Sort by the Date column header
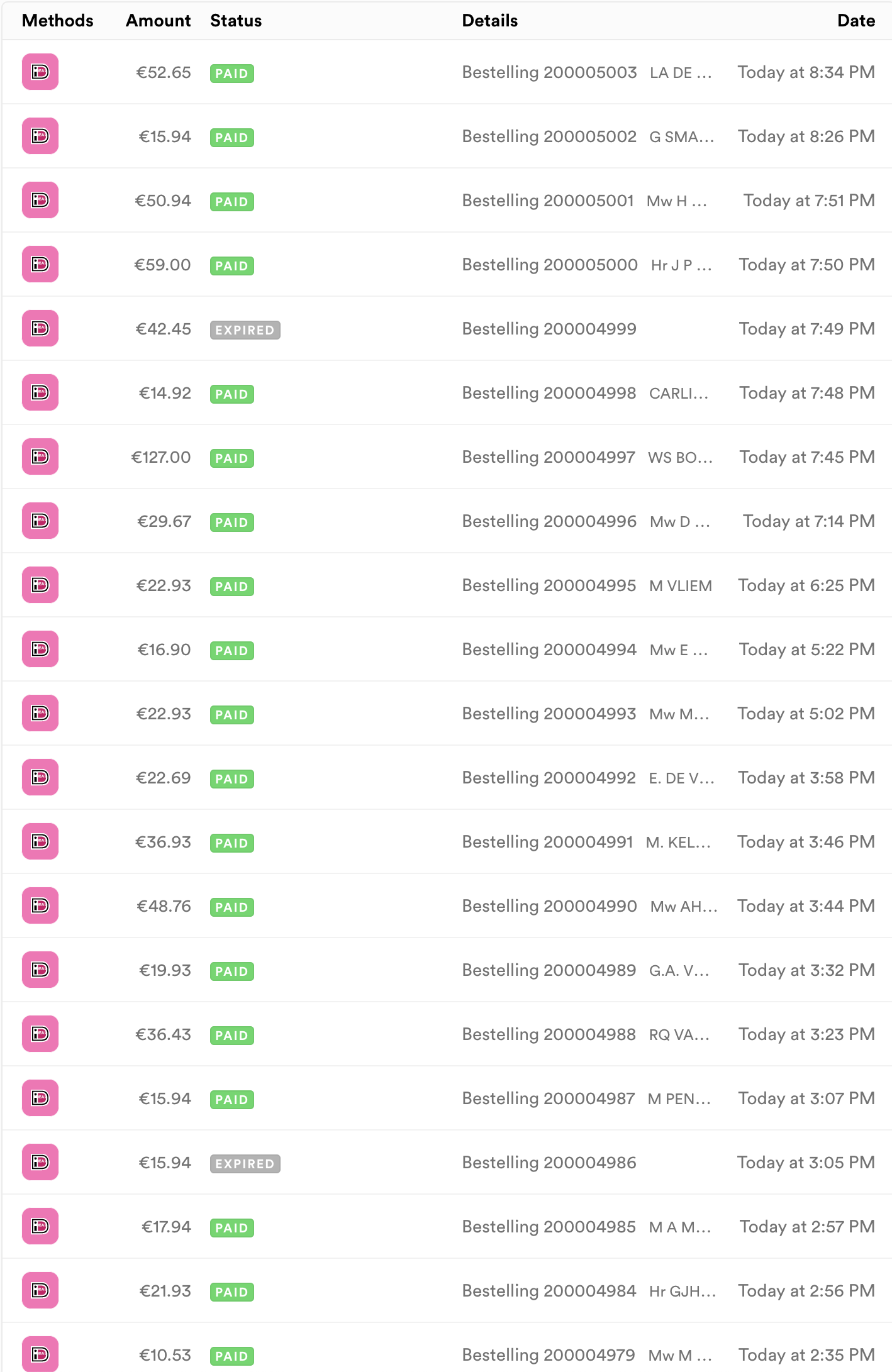Screen dimensions: 892x1372 (856, 21)
